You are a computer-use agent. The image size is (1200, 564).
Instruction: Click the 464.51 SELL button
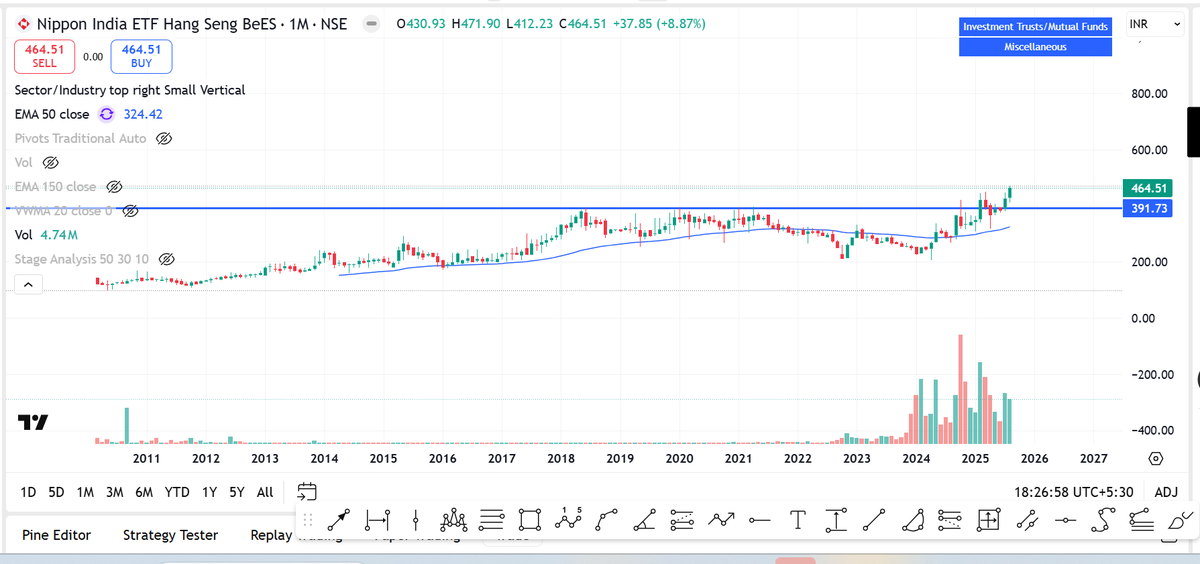(44, 56)
